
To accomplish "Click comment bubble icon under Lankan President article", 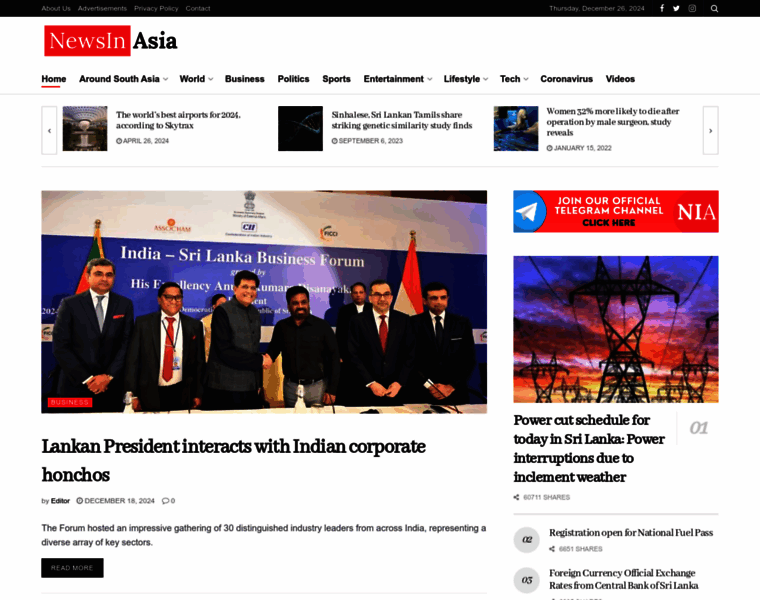I will [165, 501].
